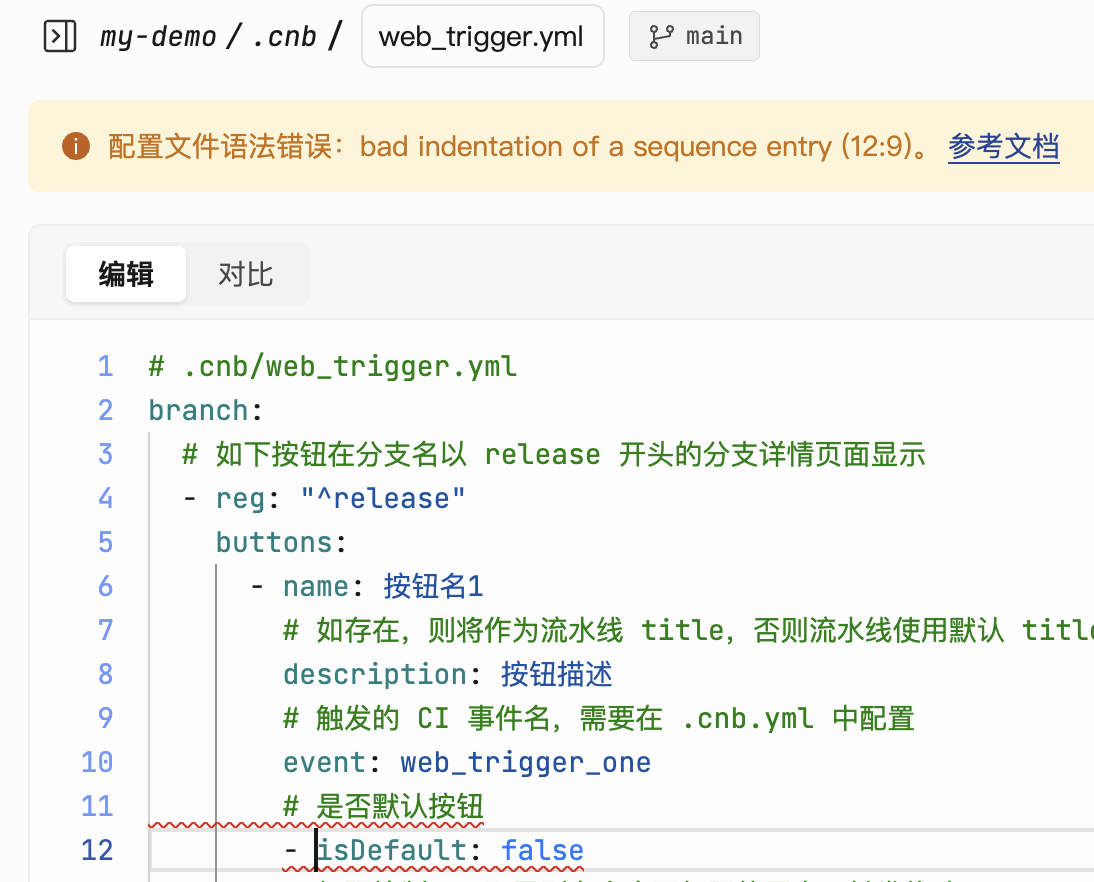Open the my-demo repository breadcrumb link
Image resolution: width=1094 pixels, height=882 pixels.
pos(157,35)
